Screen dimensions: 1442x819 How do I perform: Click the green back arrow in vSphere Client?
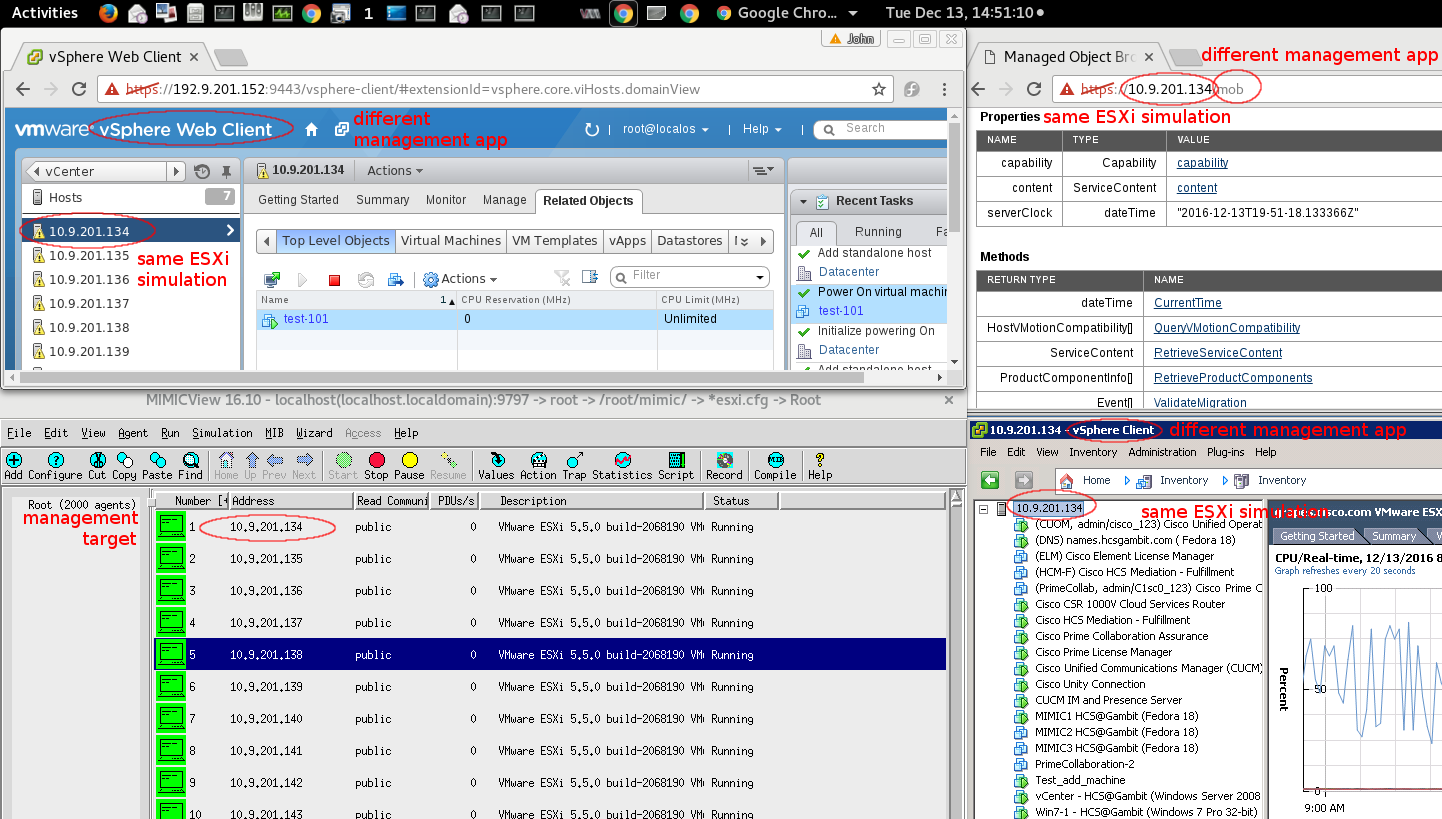coord(990,480)
